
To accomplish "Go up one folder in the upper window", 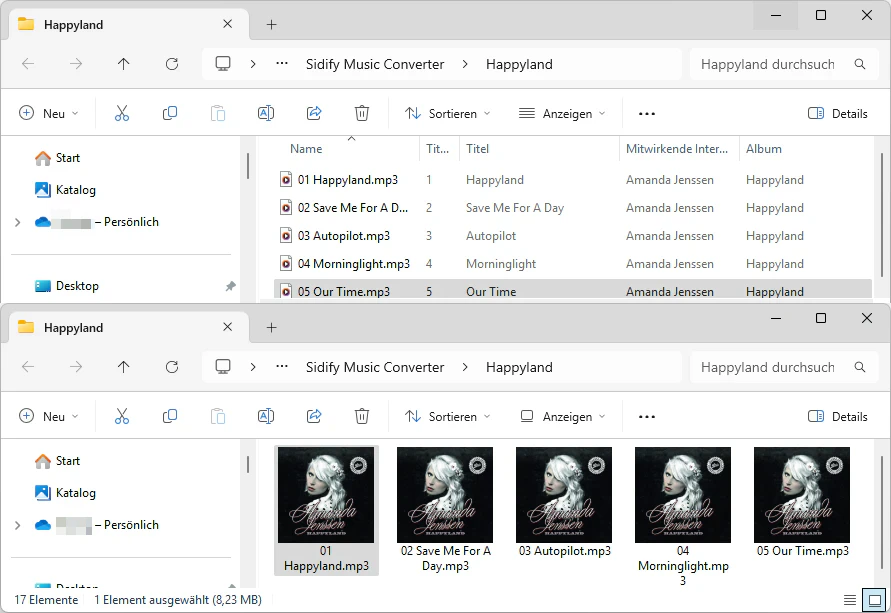I will click(x=123, y=64).
